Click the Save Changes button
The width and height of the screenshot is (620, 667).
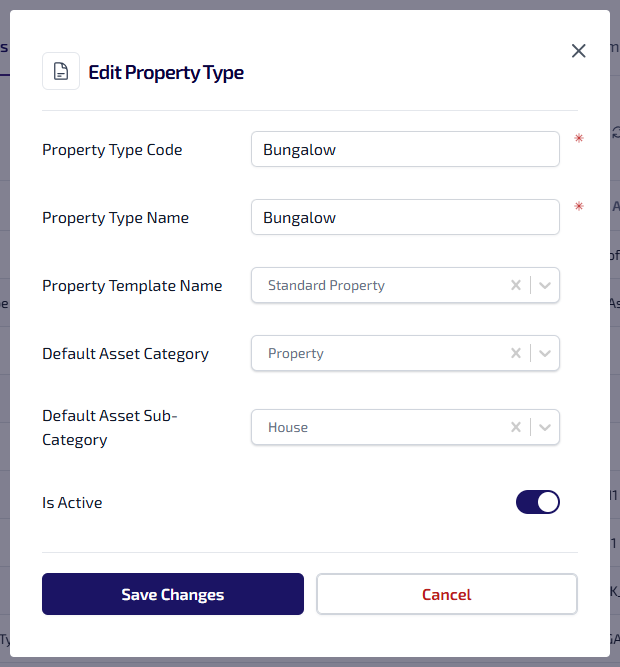point(172,594)
